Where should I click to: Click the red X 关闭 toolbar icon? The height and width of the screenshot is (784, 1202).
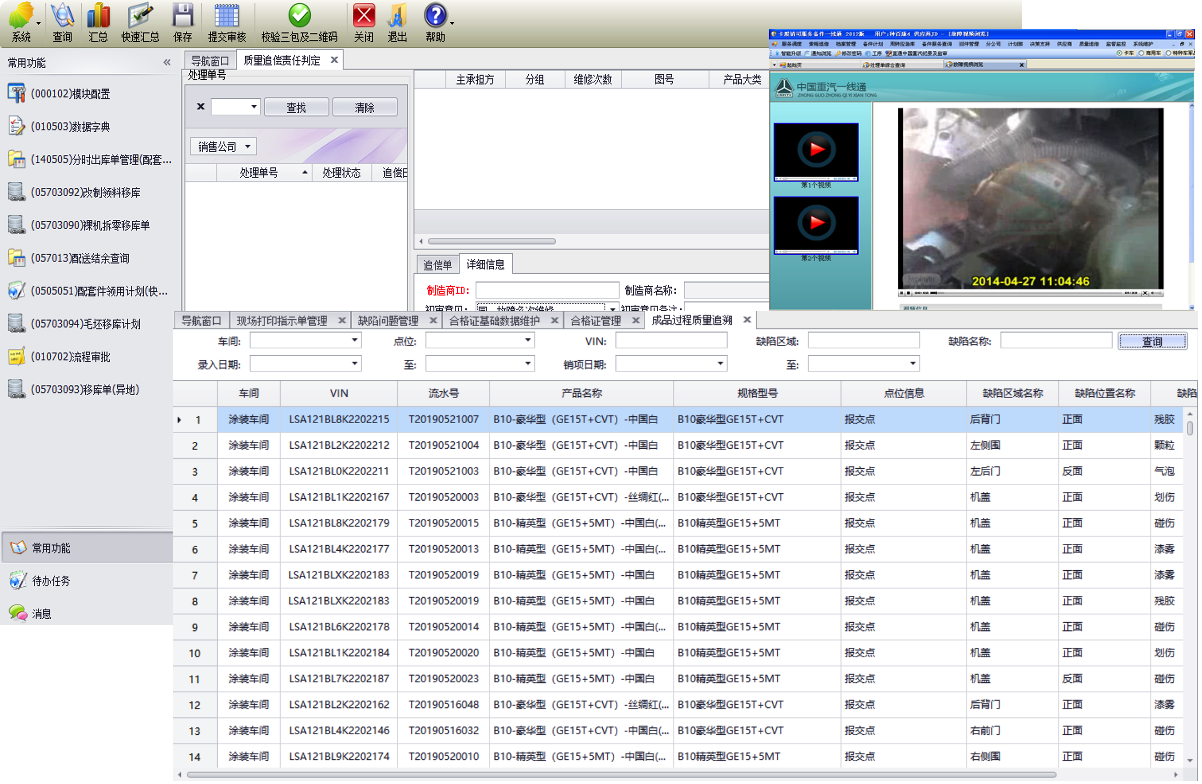[364, 17]
